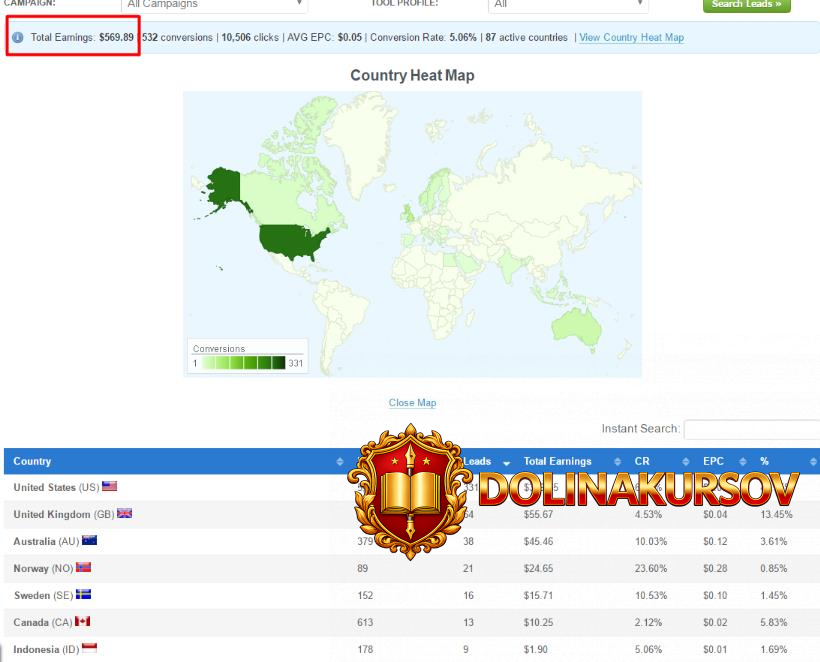The height and width of the screenshot is (662, 820).
Task: Open the View Country Heat Map link
Action: tap(631, 38)
